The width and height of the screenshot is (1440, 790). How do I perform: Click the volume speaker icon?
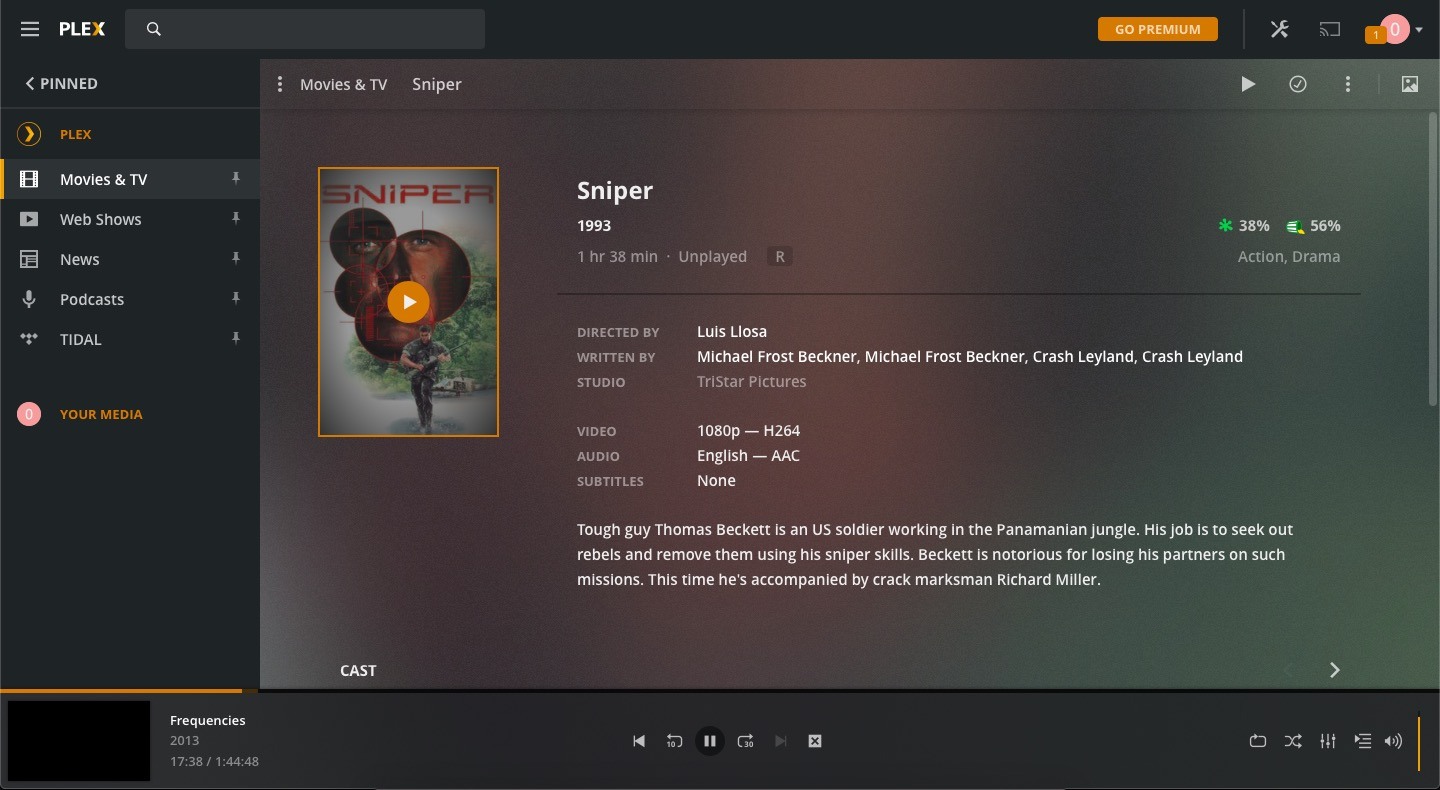(1394, 741)
